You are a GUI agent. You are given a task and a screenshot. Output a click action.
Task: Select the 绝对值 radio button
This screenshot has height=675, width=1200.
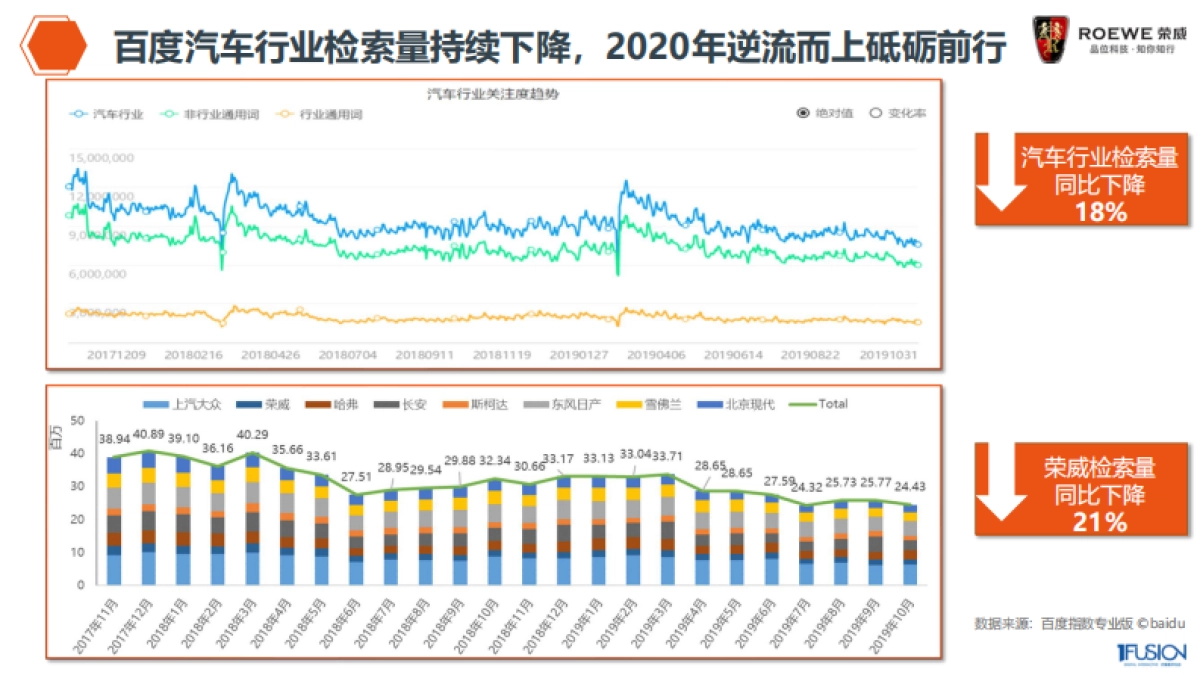pos(801,114)
